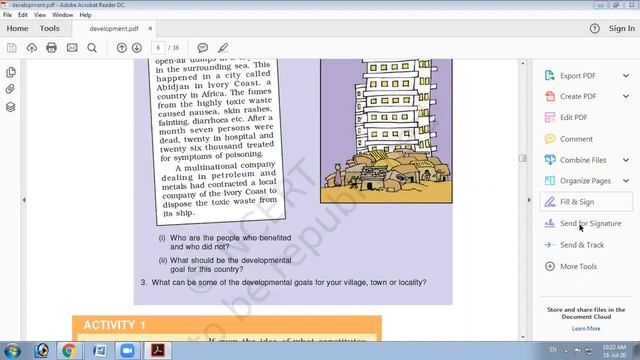
Task: Click the Save file icon in toolbar
Action: pos(11,48)
